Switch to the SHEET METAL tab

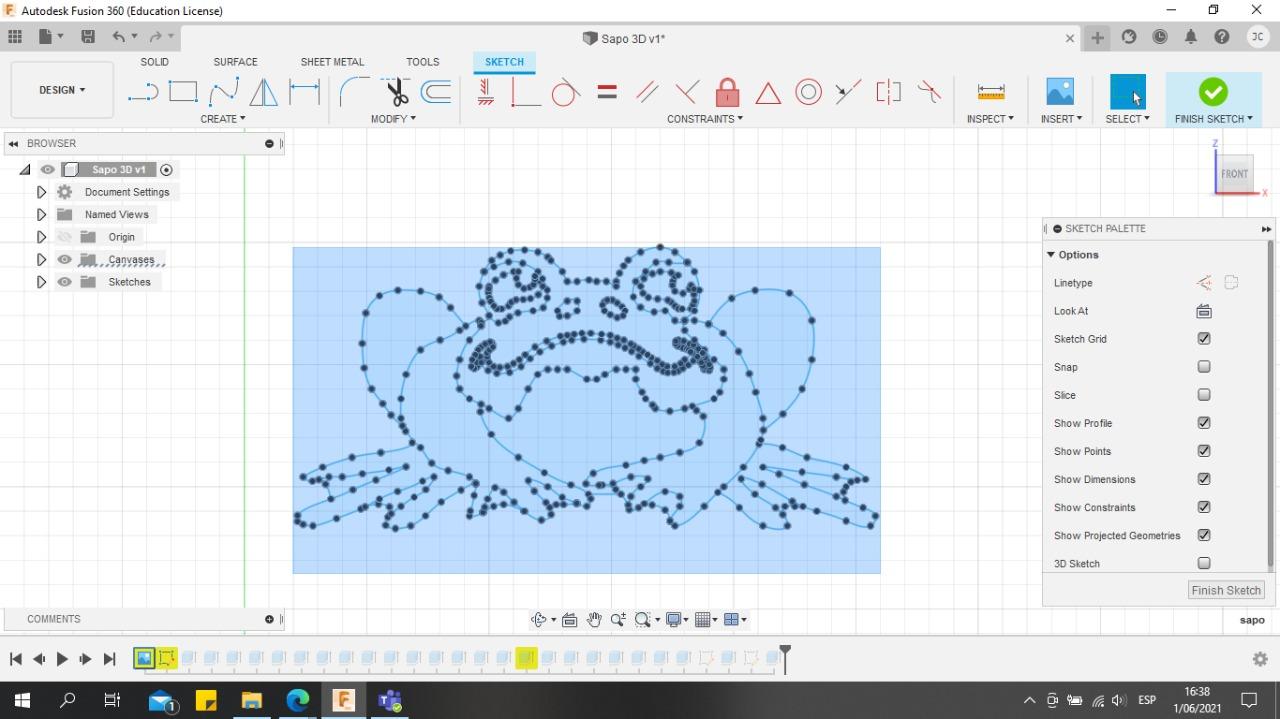pyautogui.click(x=332, y=62)
